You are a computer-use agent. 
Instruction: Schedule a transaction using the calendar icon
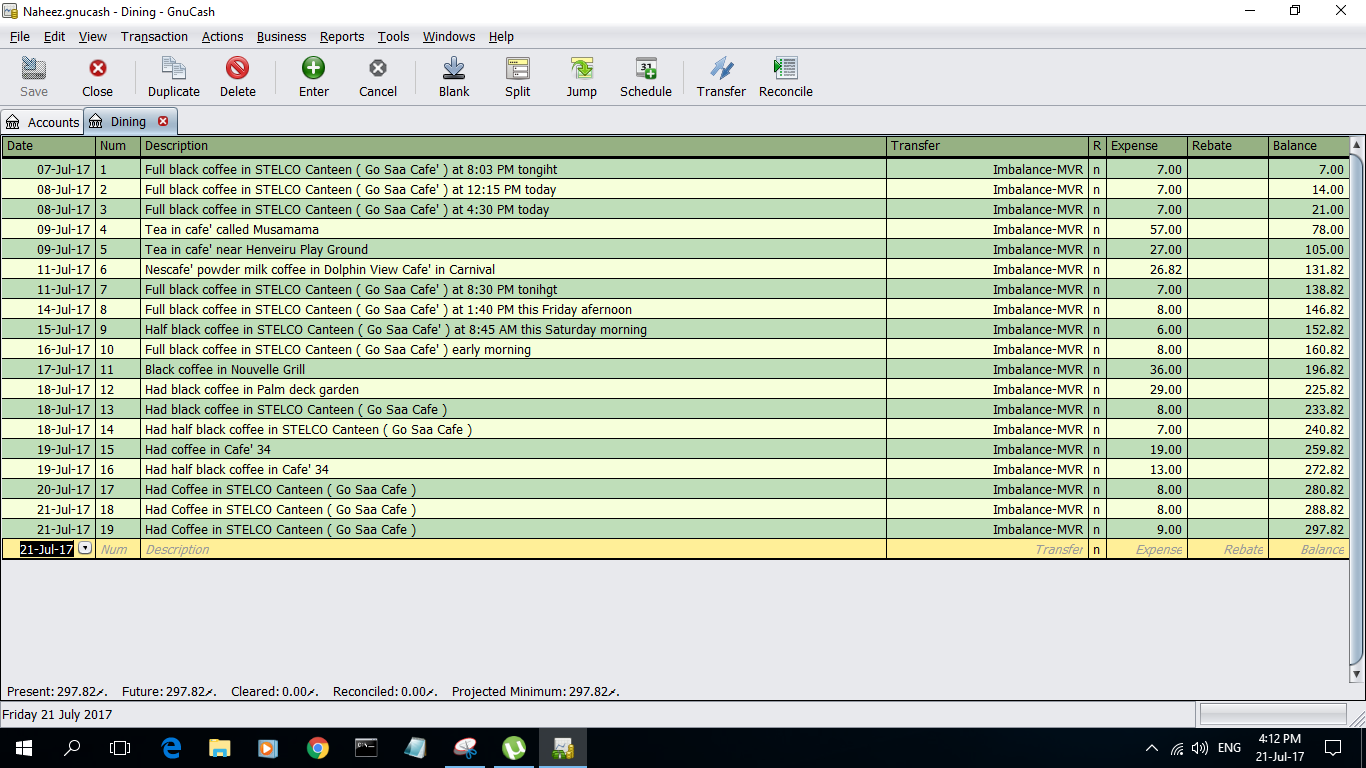pos(646,68)
